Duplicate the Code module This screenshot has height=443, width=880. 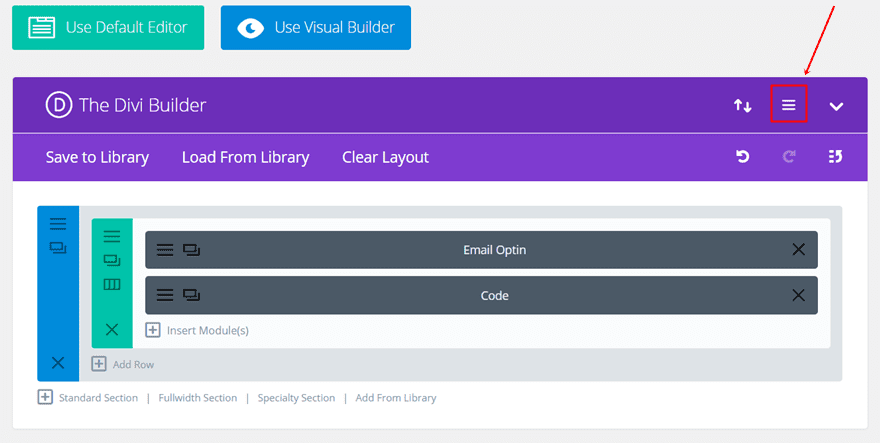point(191,295)
